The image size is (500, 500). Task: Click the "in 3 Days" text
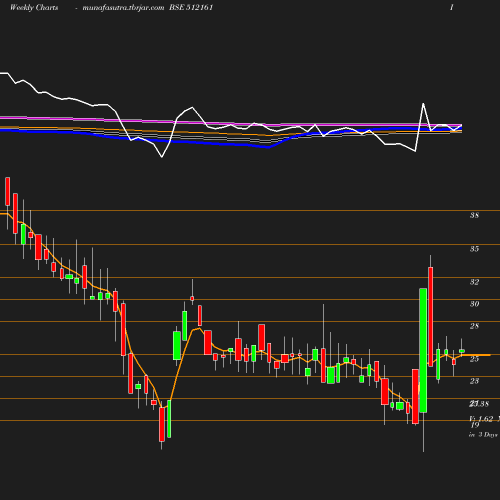coord(483,435)
